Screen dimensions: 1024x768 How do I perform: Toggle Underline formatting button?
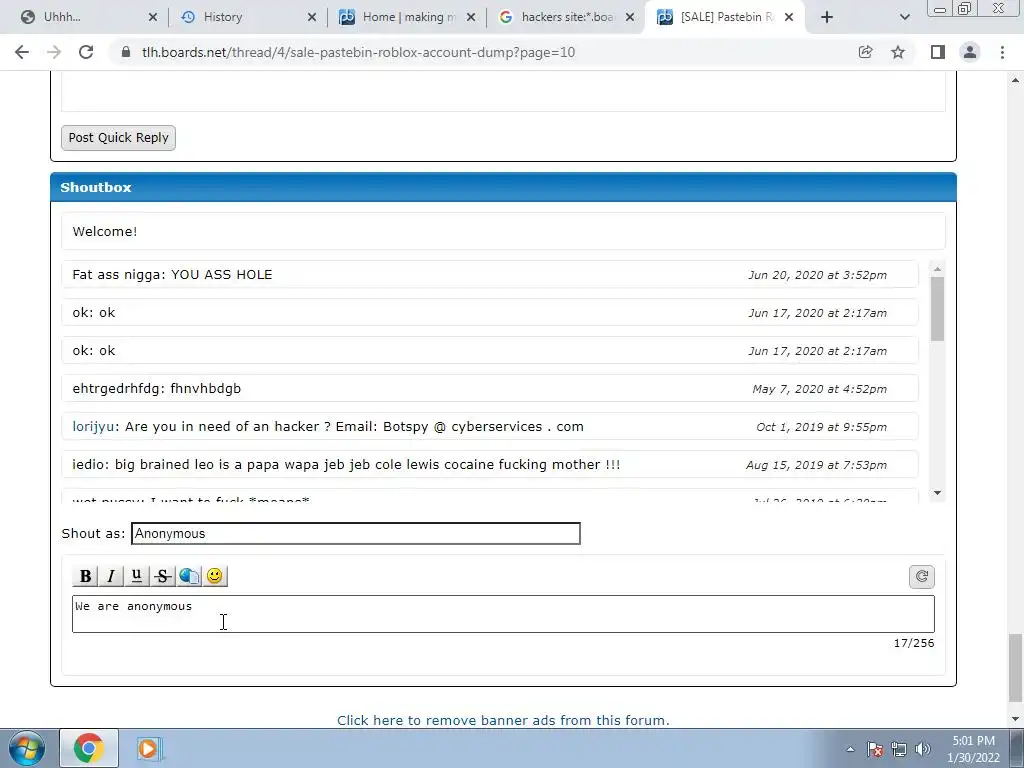point(136,576)
